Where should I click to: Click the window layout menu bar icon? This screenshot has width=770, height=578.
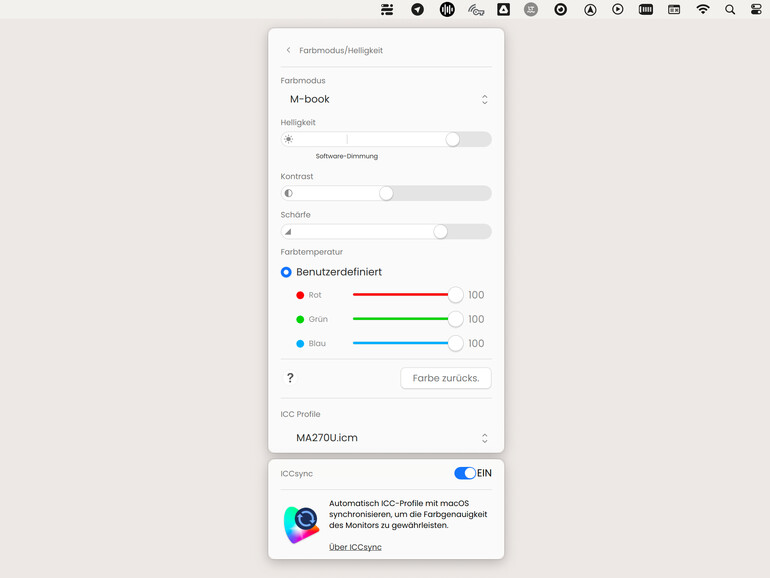coord(674,9)
